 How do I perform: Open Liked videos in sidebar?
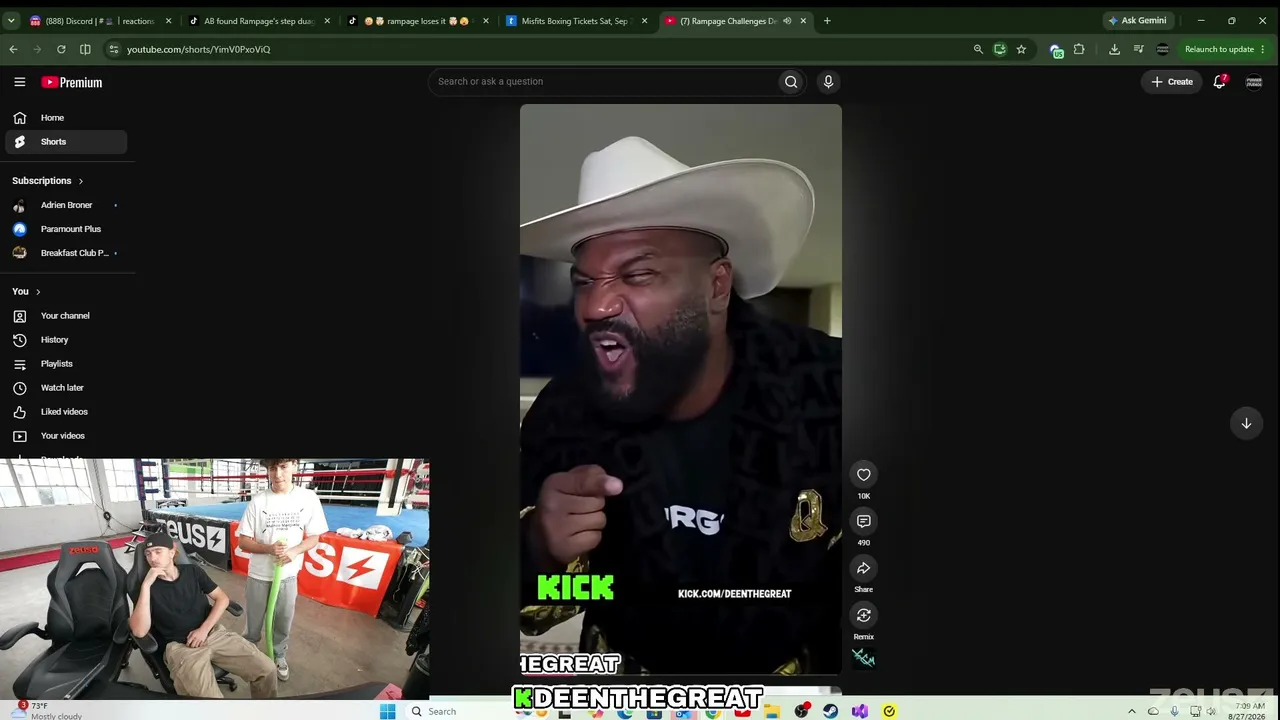[x=66, y=412]
